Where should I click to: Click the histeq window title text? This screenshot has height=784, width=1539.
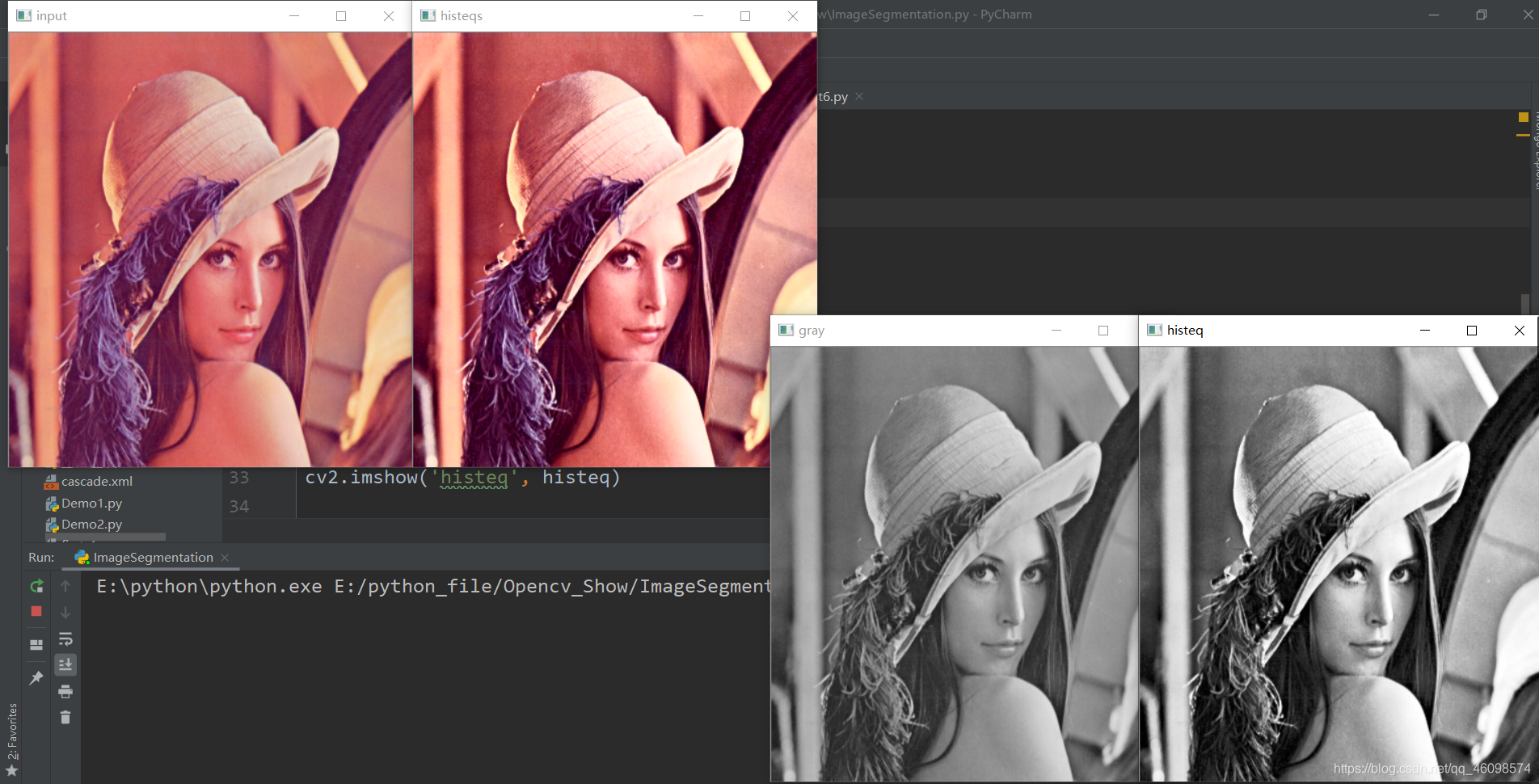(1185, 331)
